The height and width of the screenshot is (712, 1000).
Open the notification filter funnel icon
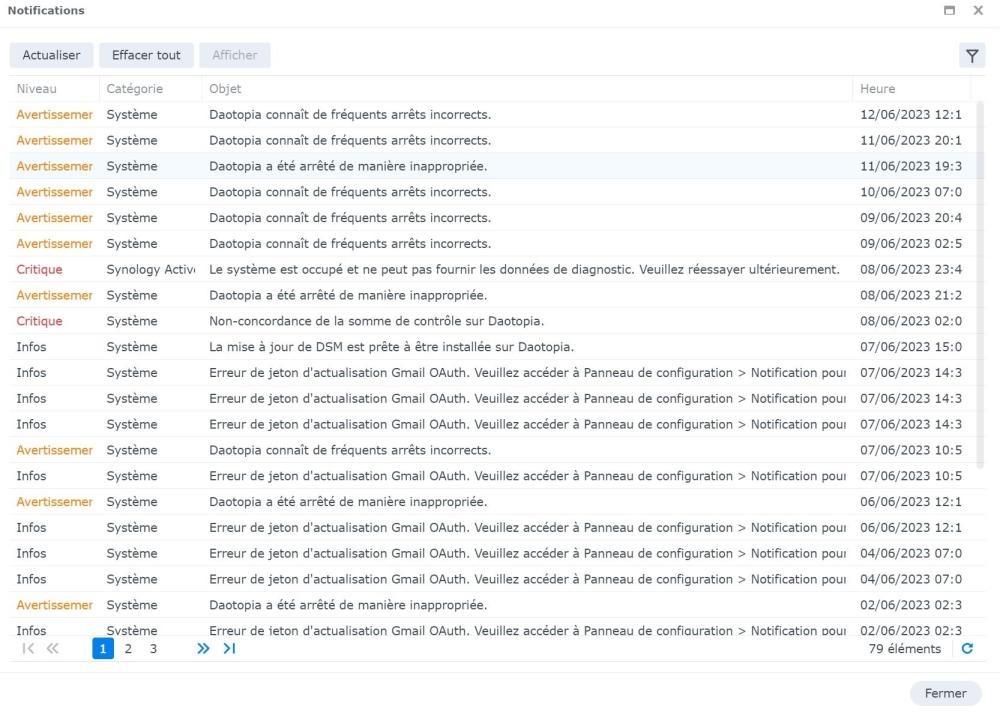[x=971, y=56]
